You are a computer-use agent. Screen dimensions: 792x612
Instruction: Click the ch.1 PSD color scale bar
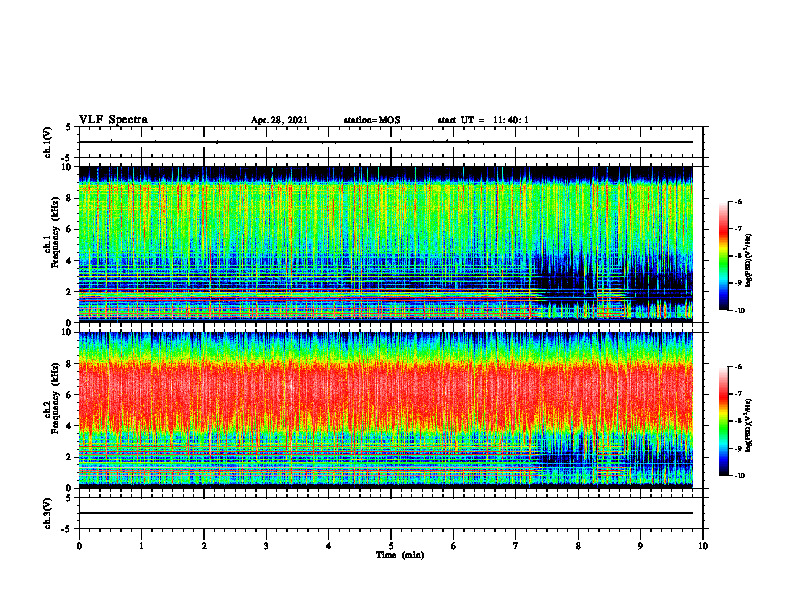click(x=723, y=256)
